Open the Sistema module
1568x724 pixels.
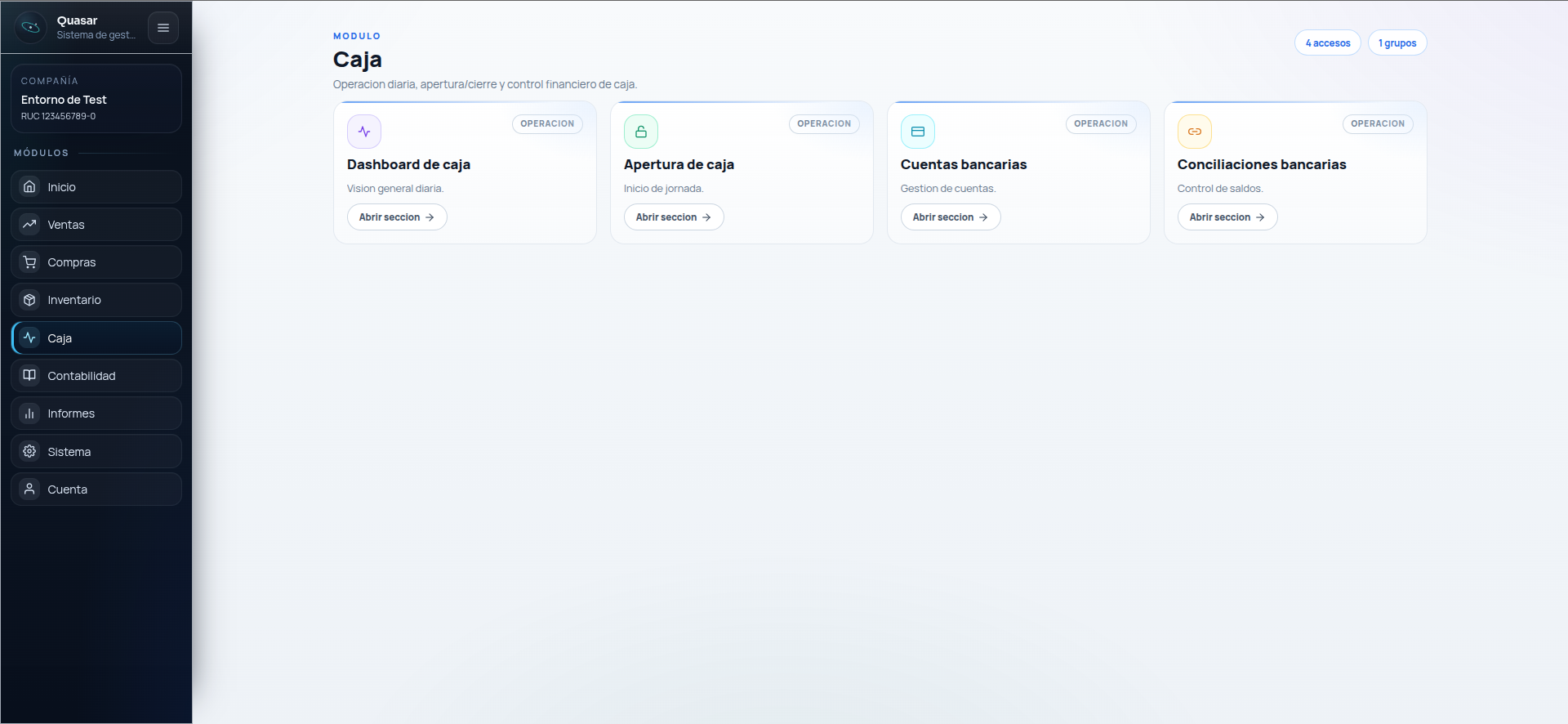click(96, 451)
